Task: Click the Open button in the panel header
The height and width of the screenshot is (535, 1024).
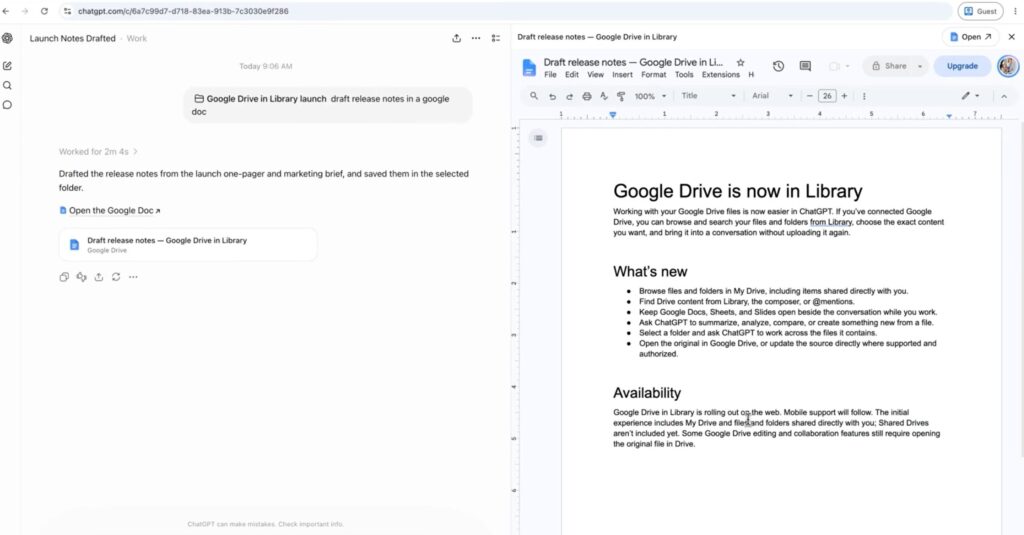Action: (x=970, y=37)
